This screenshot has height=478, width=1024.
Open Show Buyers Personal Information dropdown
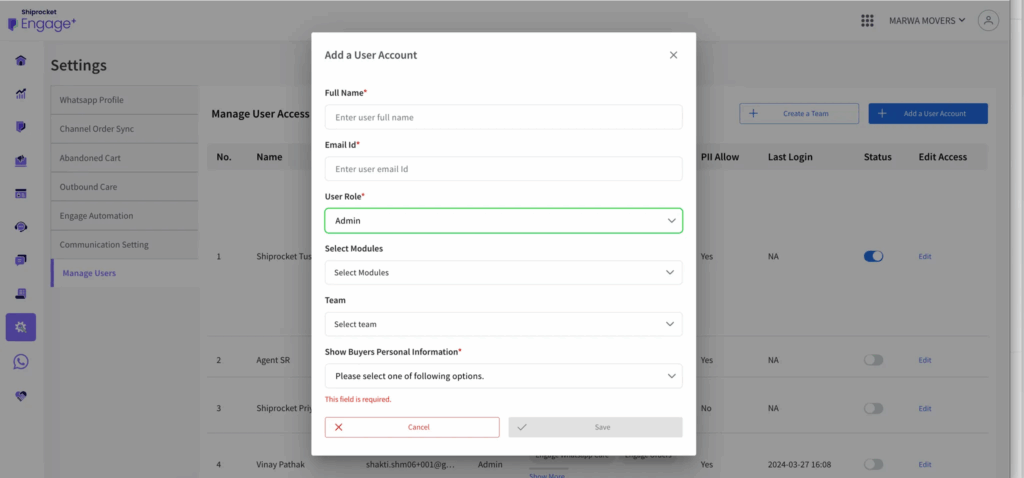tap(503, 376)
